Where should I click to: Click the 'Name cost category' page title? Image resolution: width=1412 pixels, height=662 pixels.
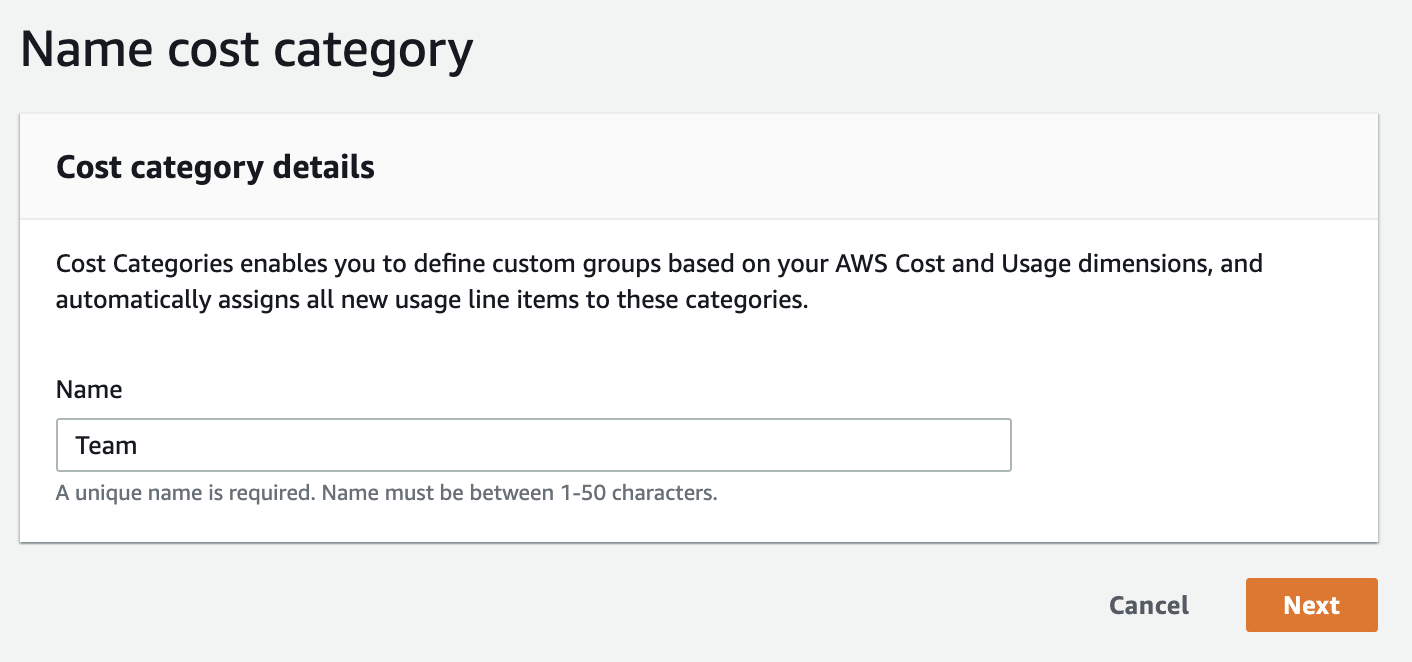pyautogui.click(x=246, y=50)
